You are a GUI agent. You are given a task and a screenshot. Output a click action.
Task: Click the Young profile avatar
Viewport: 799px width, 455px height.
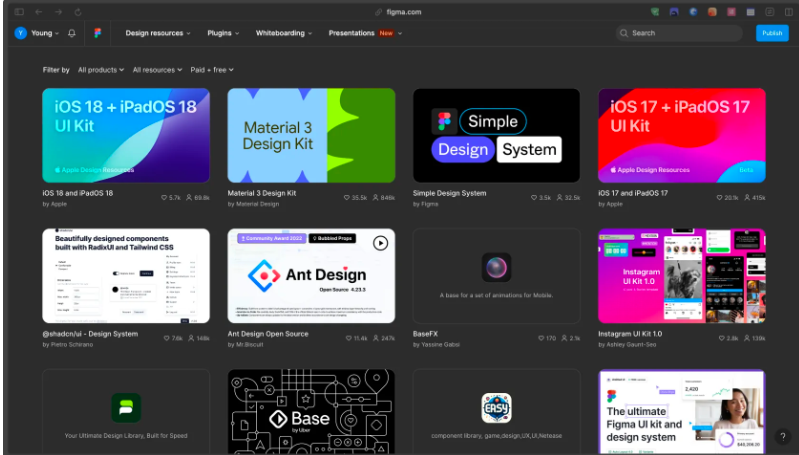coord(20,33)
